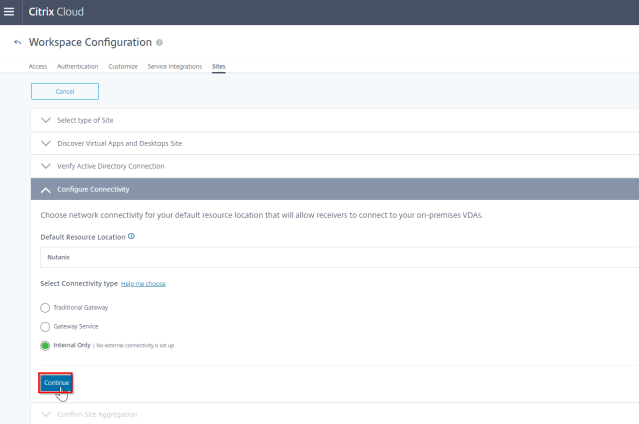Click info icon beside Default Resource Location

pyautogui.click(x=132, y=236)
